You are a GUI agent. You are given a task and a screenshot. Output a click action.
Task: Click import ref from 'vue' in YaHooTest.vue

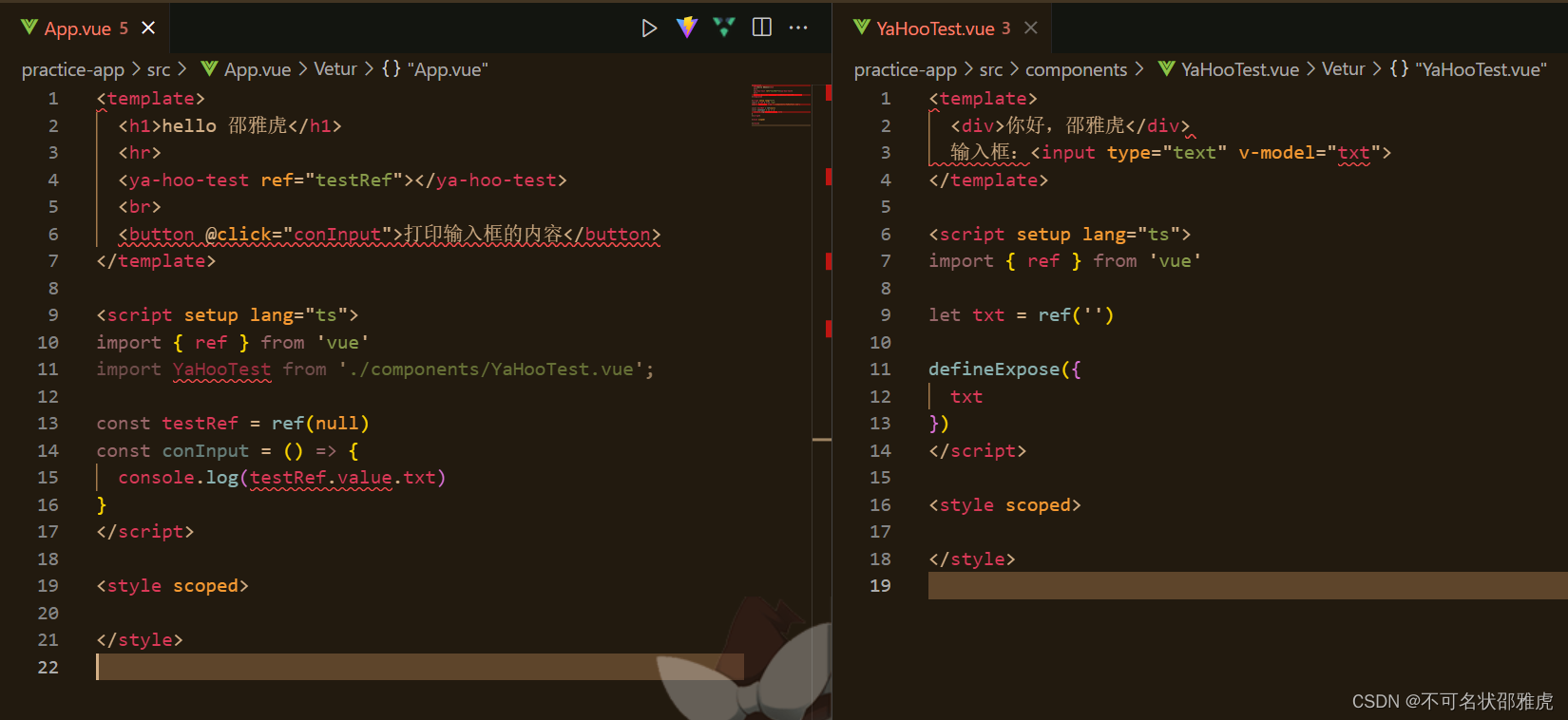tap(1065, 260)
